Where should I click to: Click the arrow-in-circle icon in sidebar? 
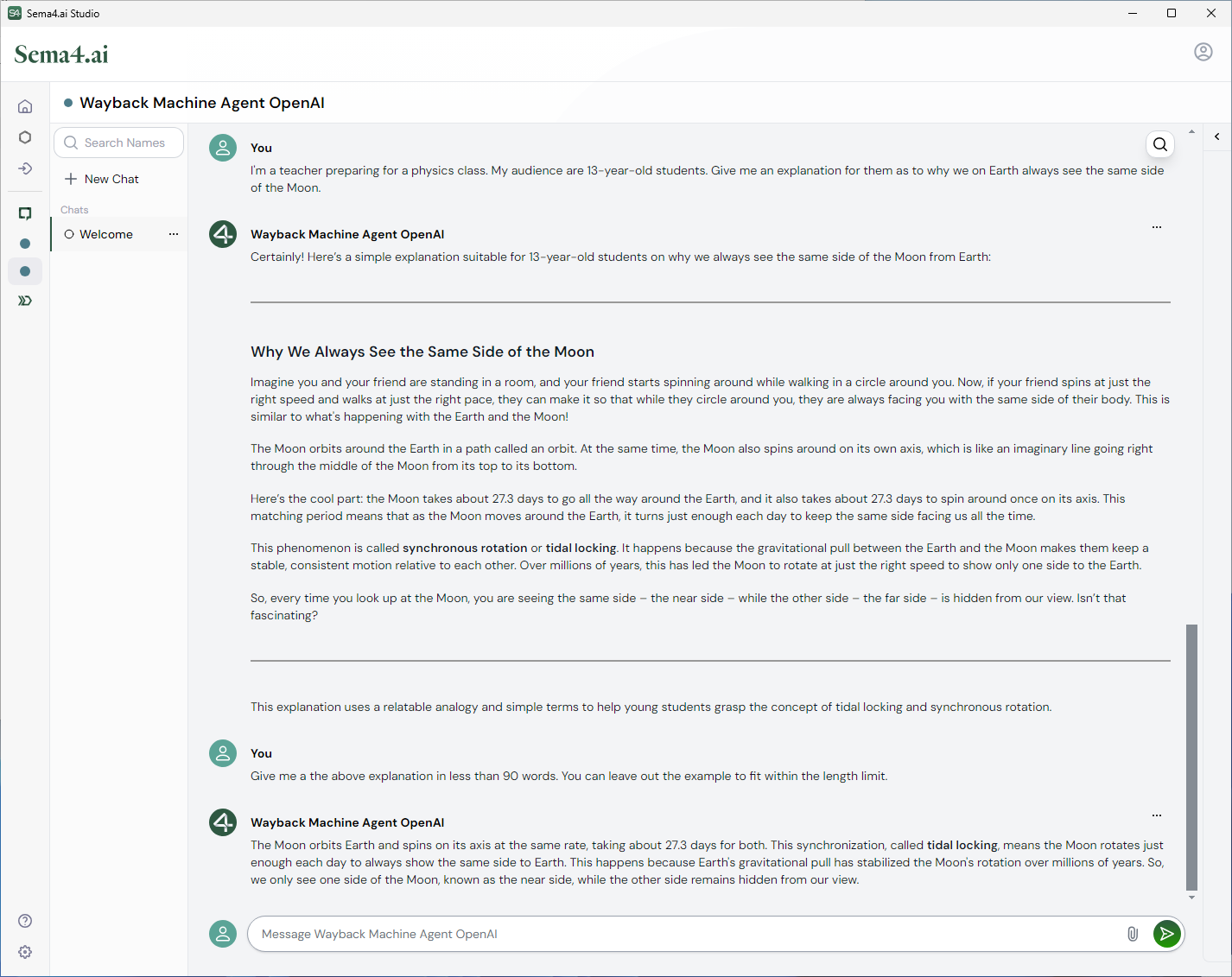pos(25,168)
